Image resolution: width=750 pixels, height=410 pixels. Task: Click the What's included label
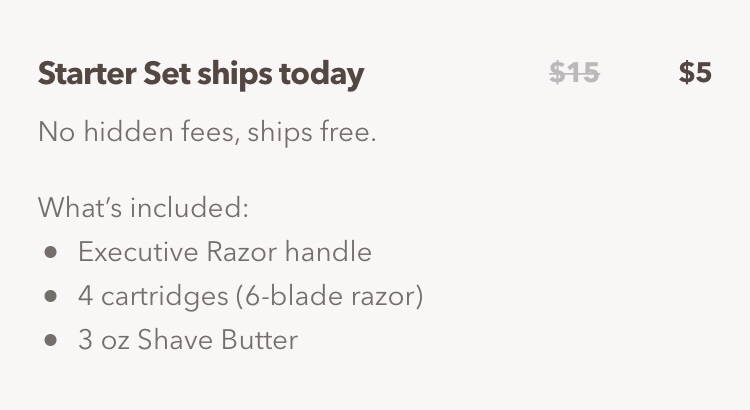tap(143, 208)
